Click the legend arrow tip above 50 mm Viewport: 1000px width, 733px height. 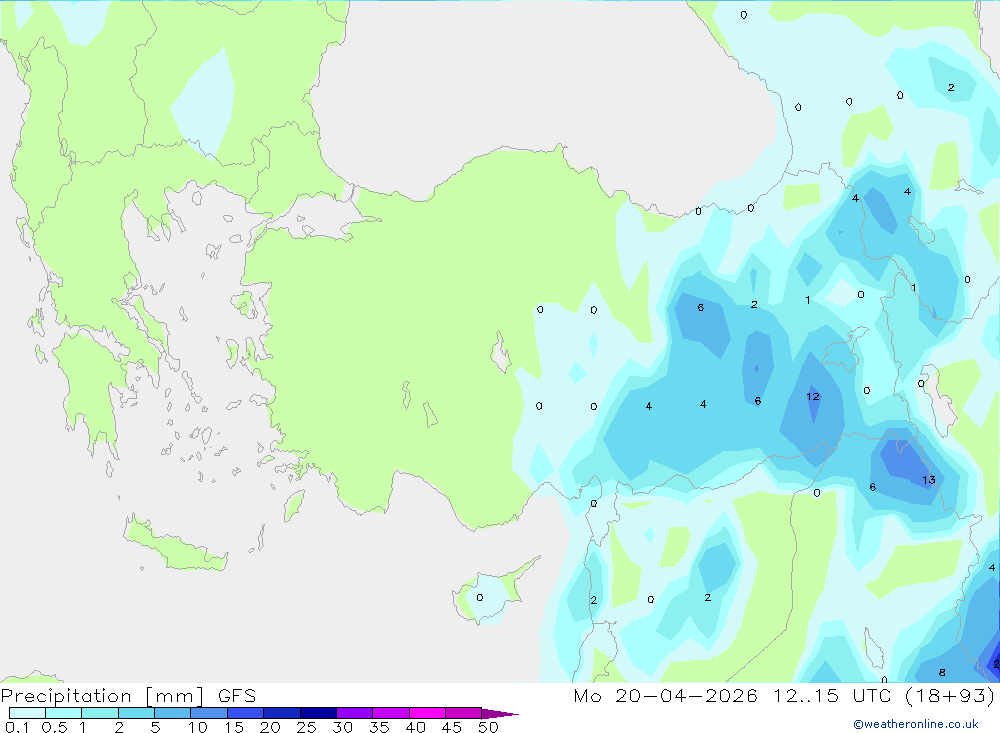point(501,713)
